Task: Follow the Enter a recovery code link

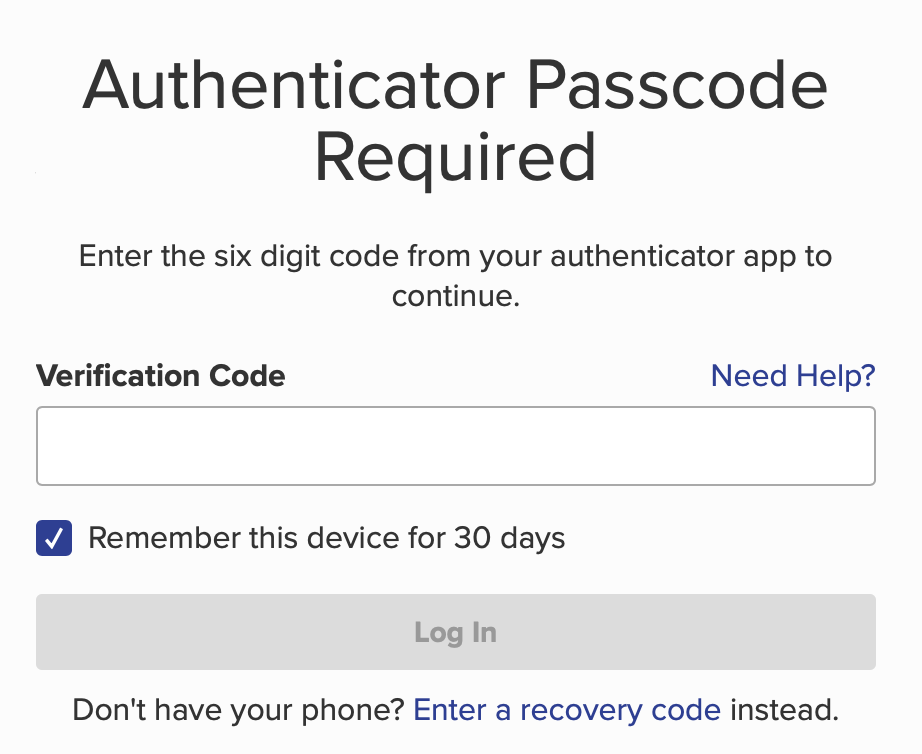Action: [x=566, y=710]
